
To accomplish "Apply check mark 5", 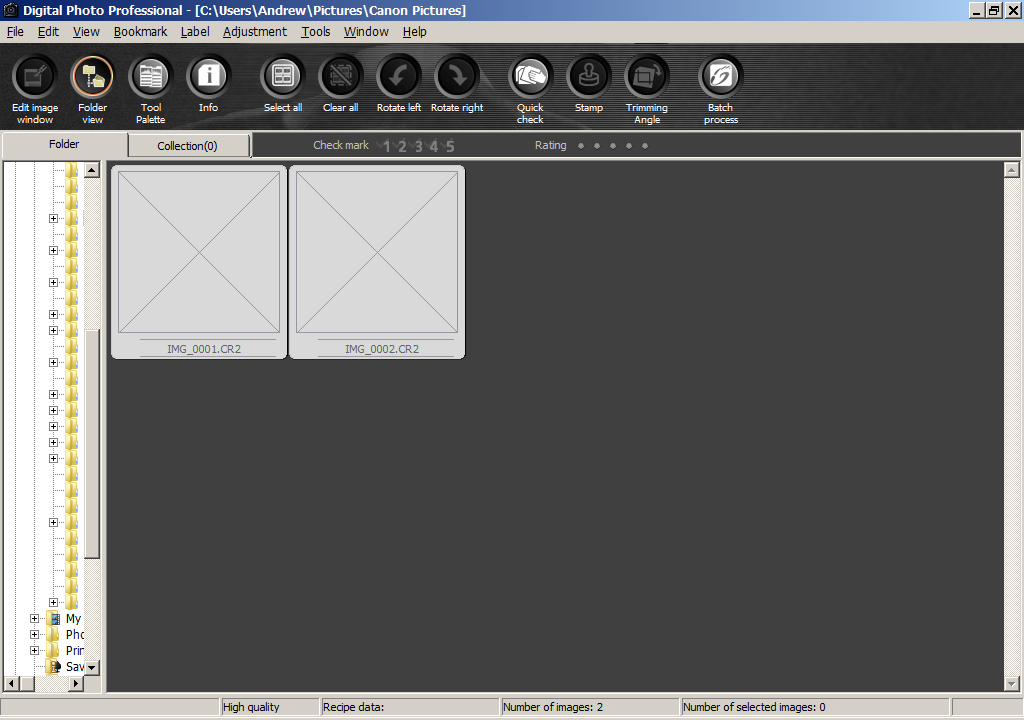I will (449, 146).
